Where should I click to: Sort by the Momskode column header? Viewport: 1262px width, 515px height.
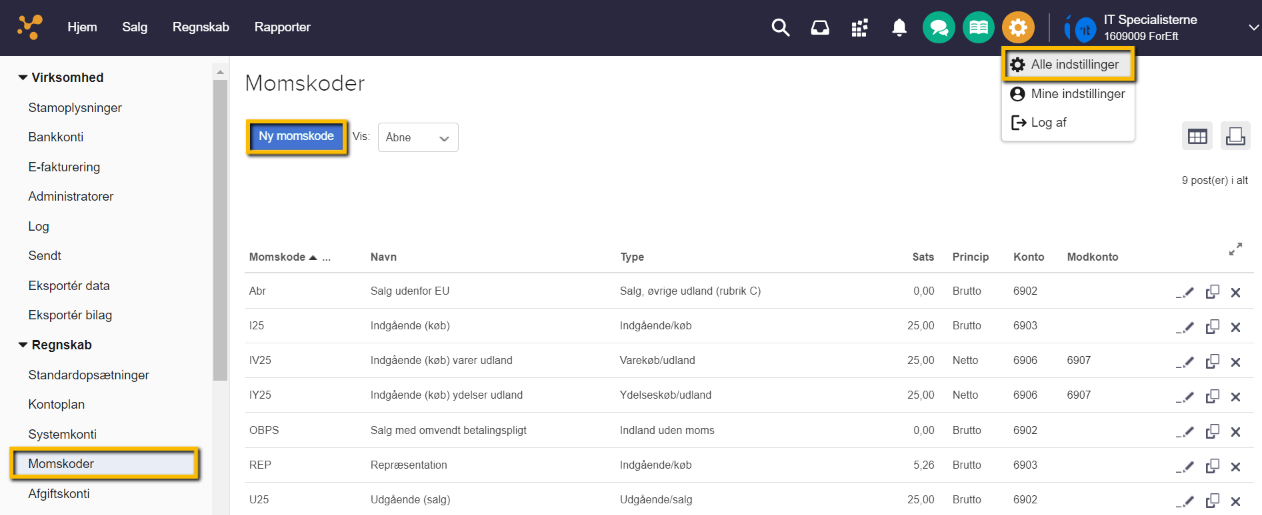[277, 257]
